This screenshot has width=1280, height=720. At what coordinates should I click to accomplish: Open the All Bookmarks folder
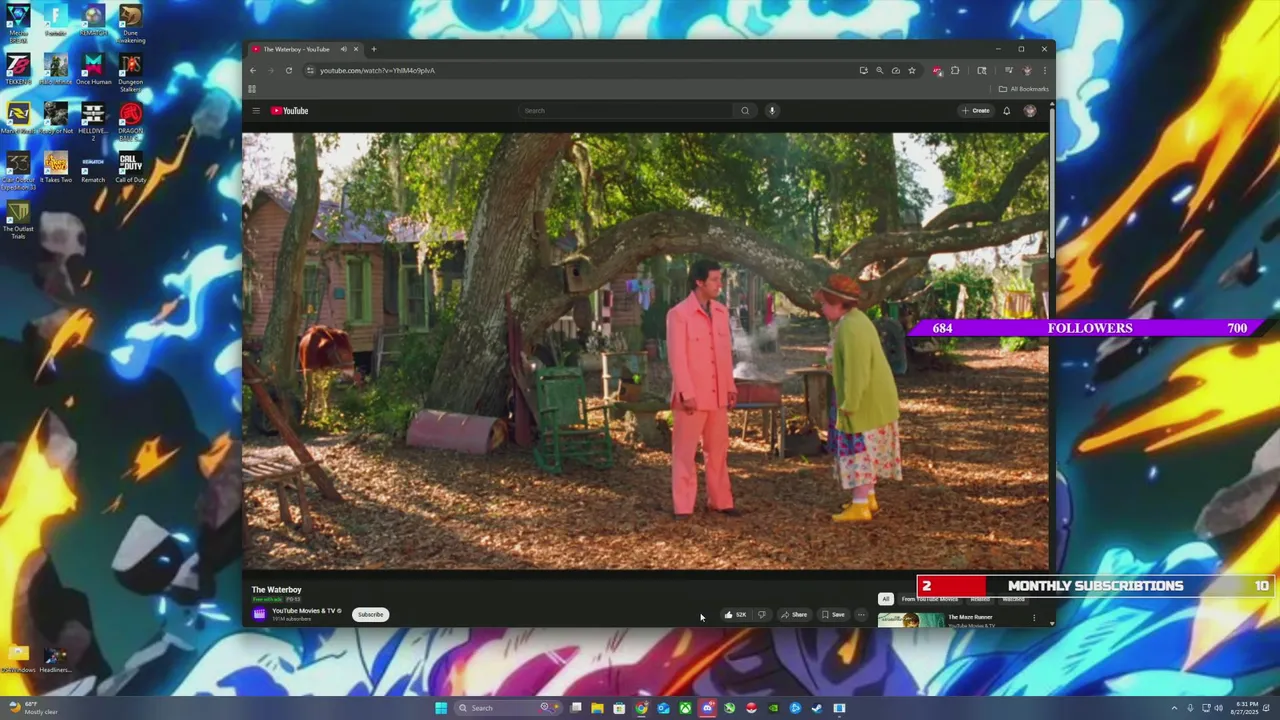point(1024,89)
